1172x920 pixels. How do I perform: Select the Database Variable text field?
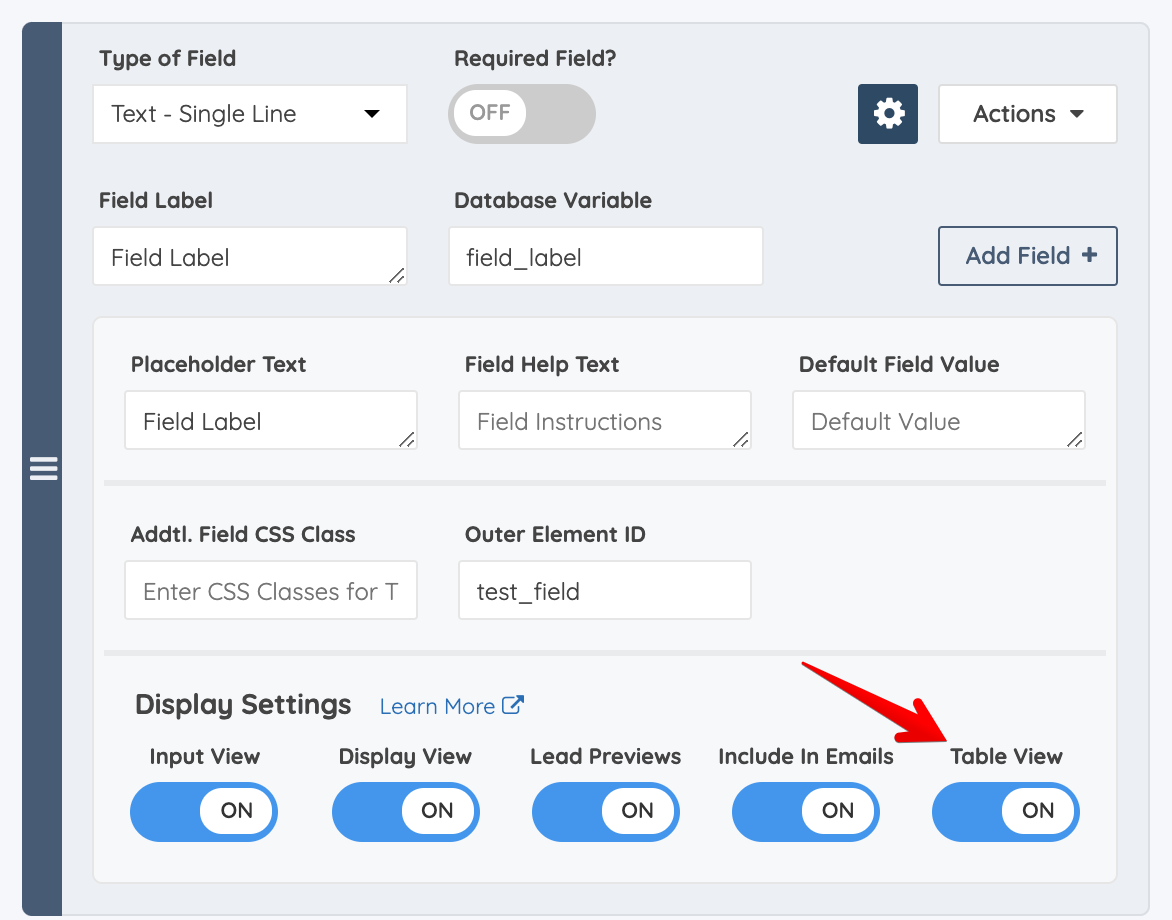pyautogui.click(x=605, y=256)
